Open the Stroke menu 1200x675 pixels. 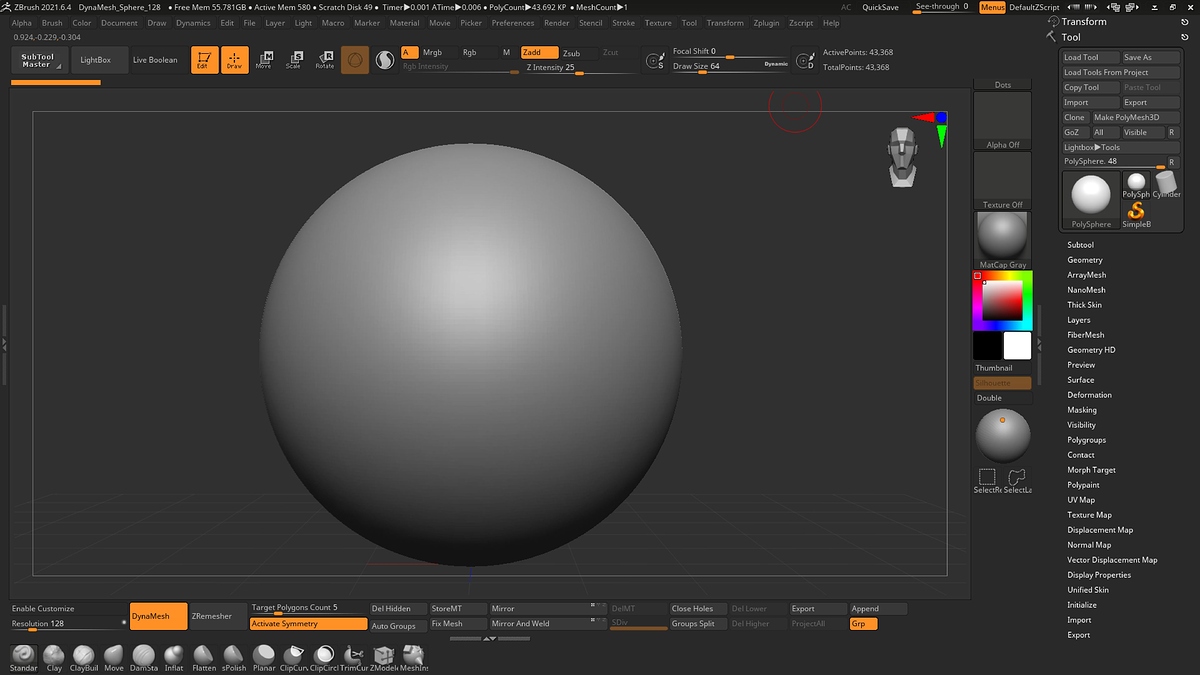pos(623,23)
